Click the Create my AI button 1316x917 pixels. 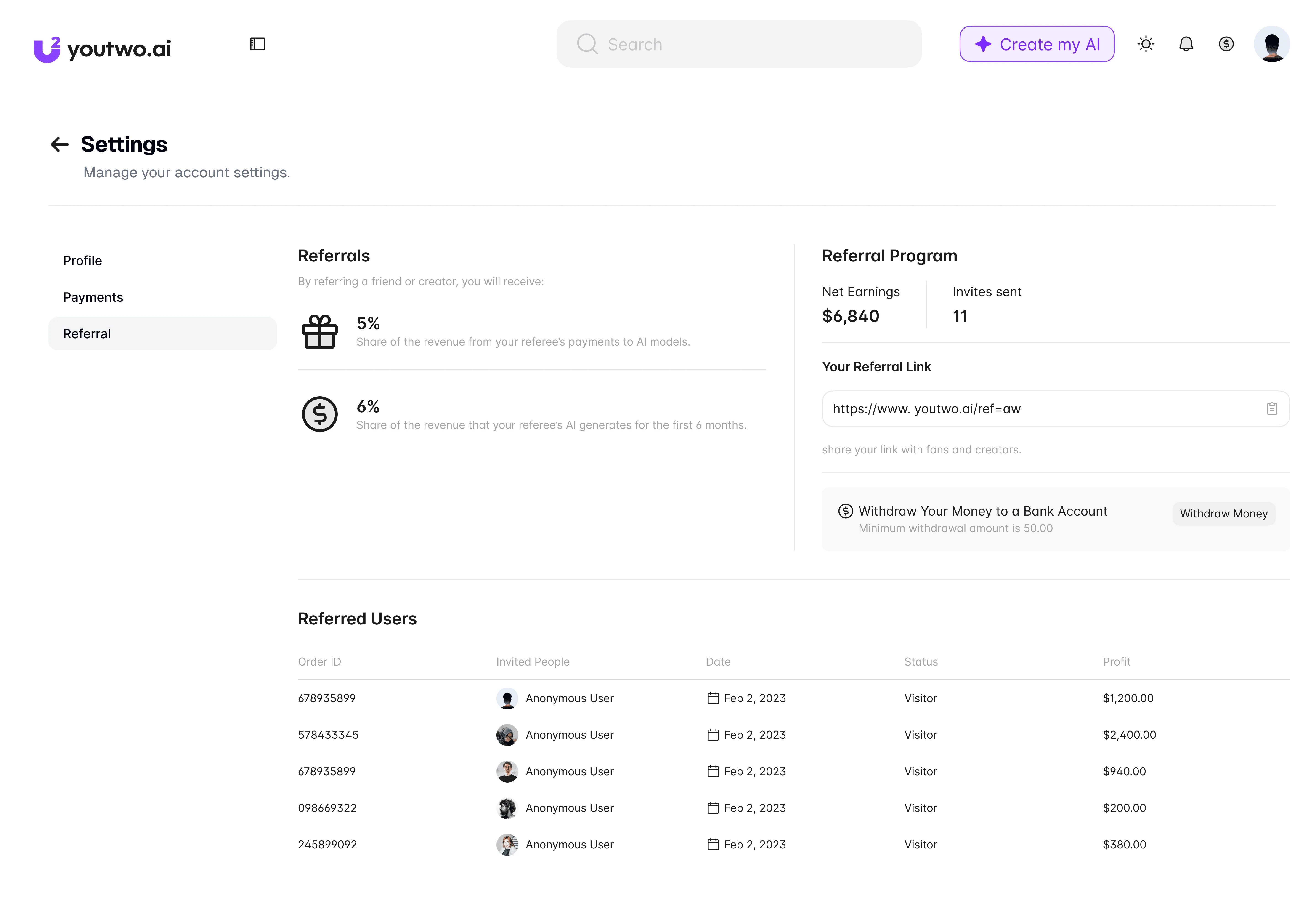(1037, 44)
